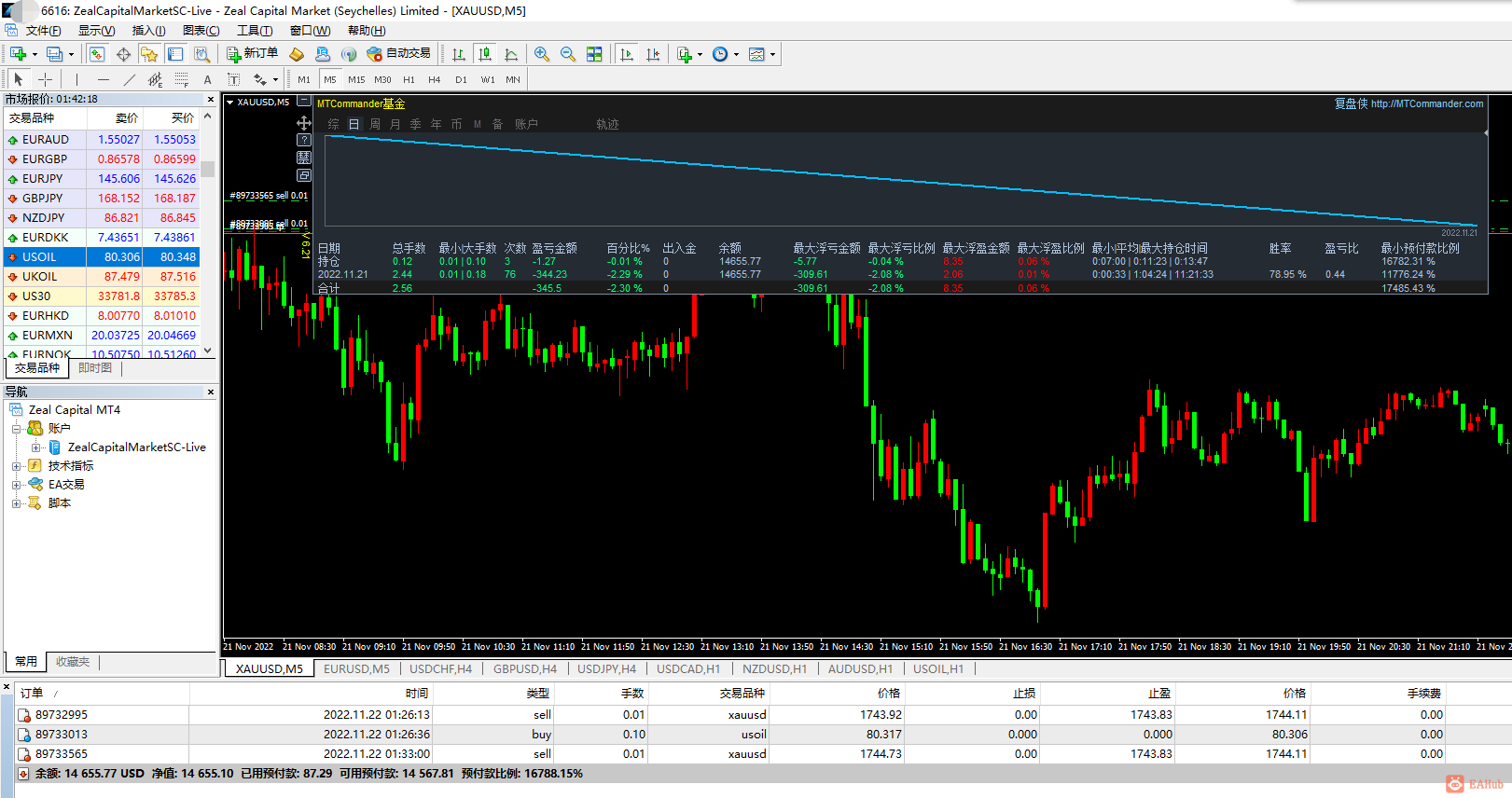Screen dimensions: 1512x798
Task: Select the text label tool
Action: click(233, 79)
